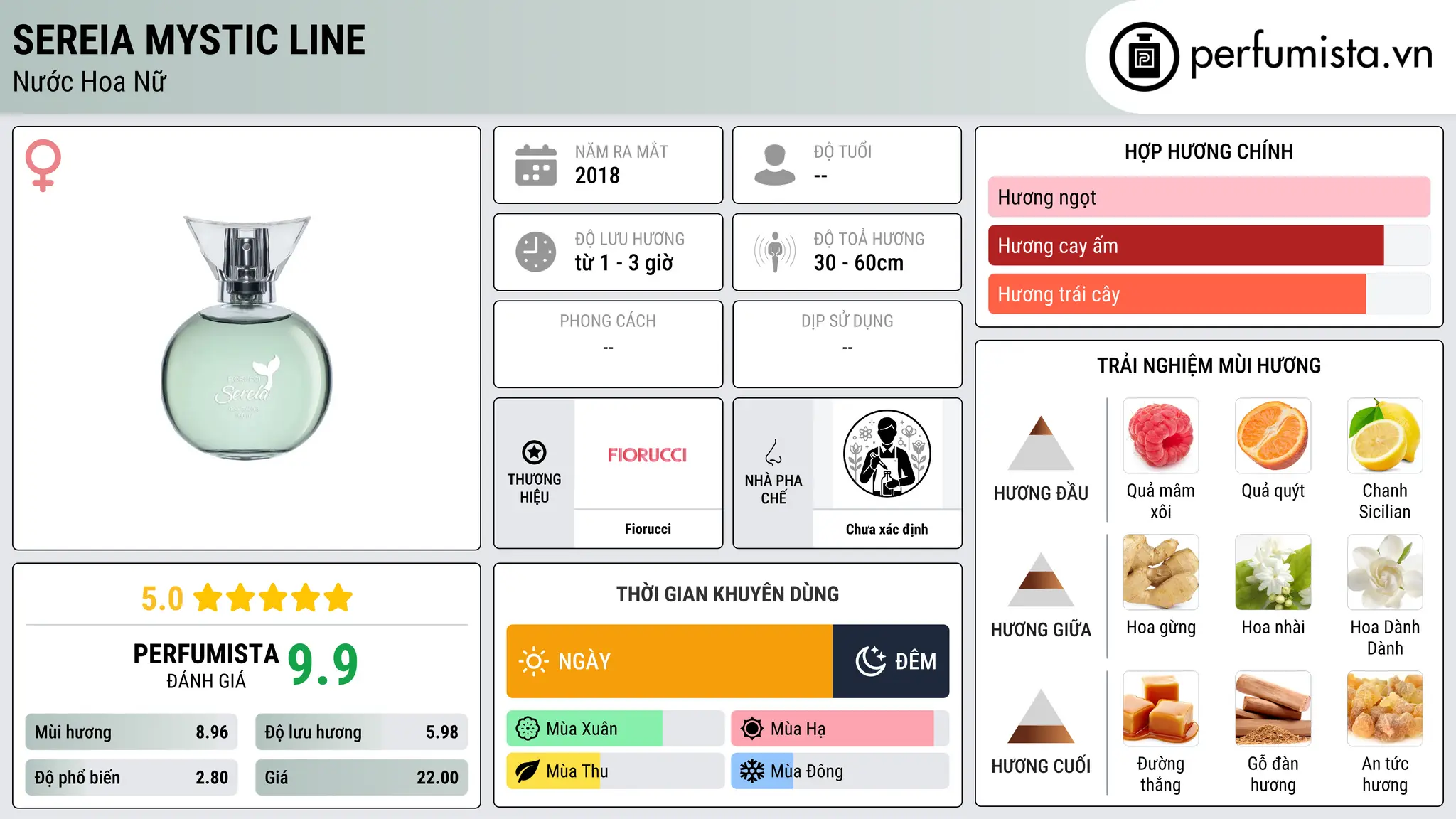Viewport: 1456px width, 819px height.
Task: Click the Hương trái cây accord bar
Action: [1209, 294]
